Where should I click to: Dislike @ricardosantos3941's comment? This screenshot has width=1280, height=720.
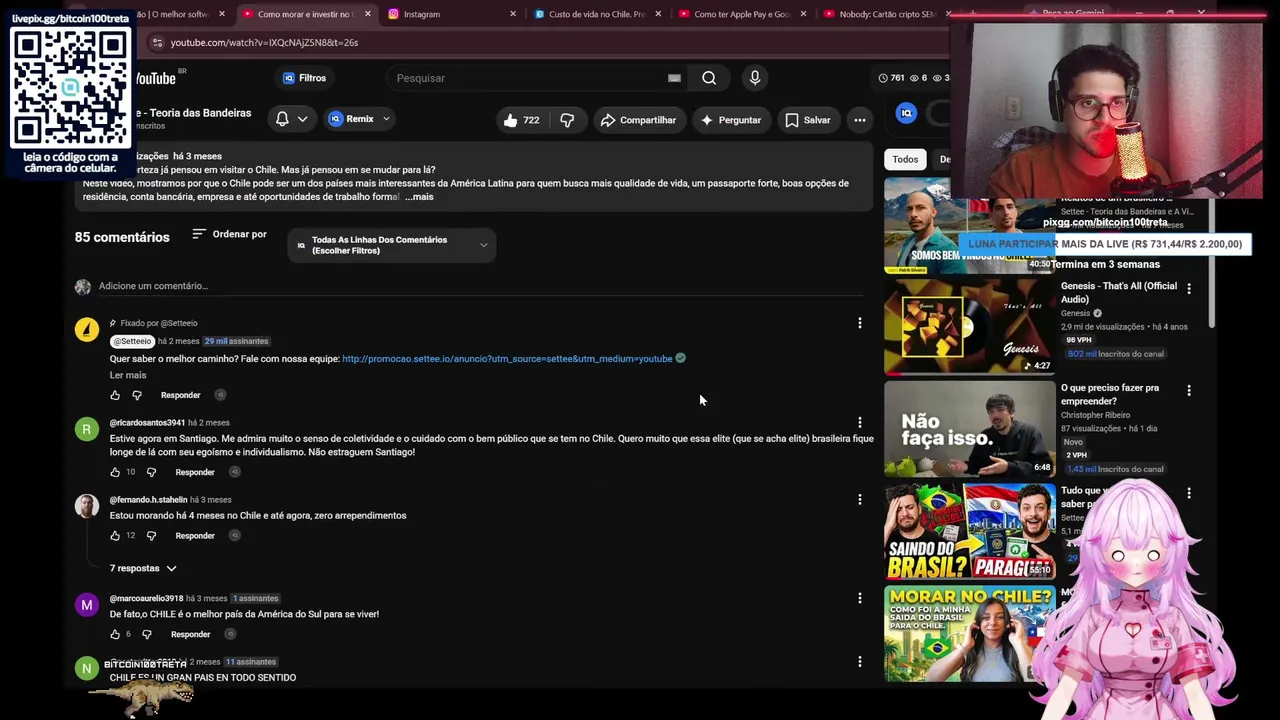151,472
